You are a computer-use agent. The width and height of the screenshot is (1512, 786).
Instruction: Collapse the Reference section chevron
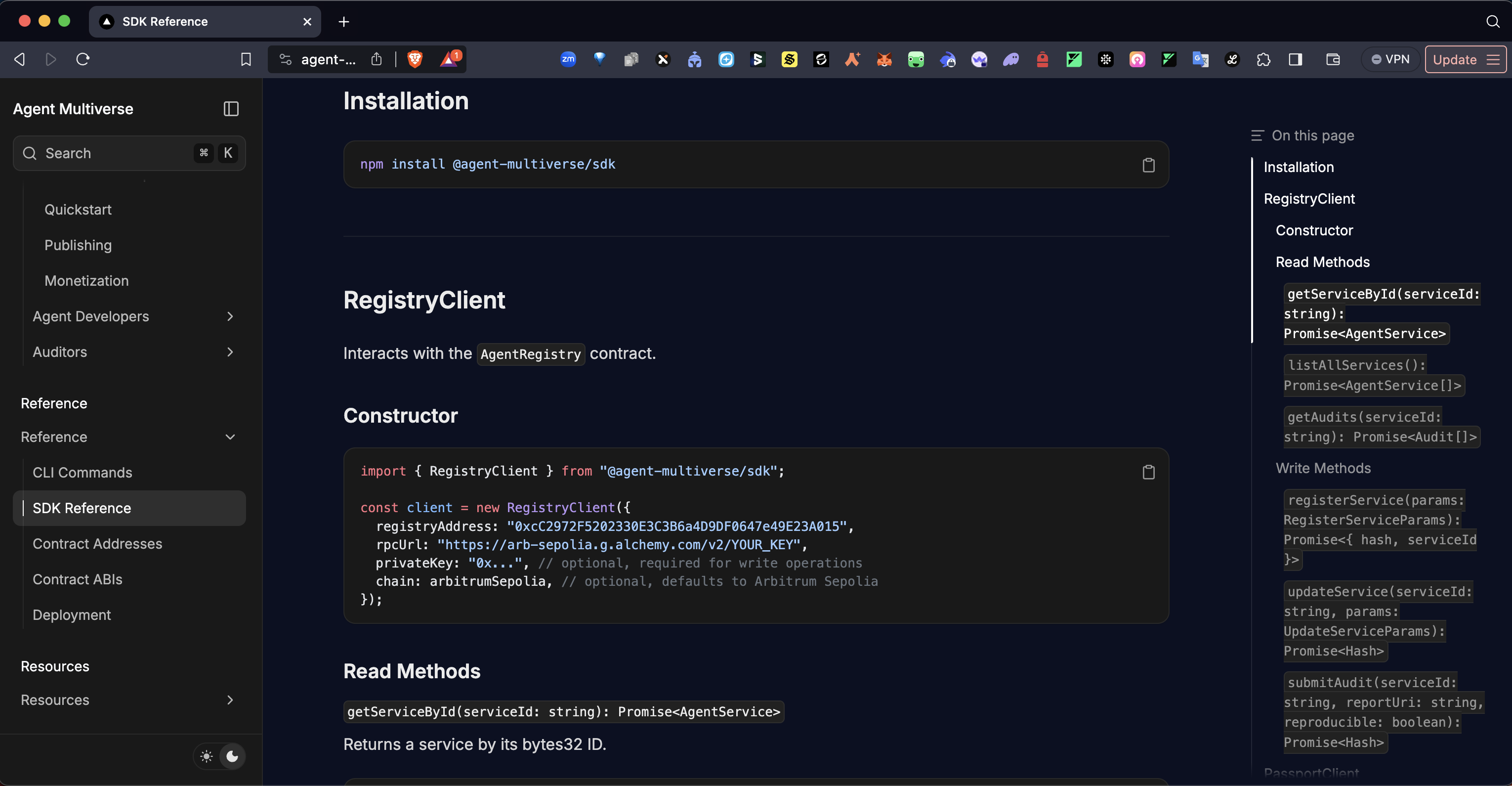(230, 437)
